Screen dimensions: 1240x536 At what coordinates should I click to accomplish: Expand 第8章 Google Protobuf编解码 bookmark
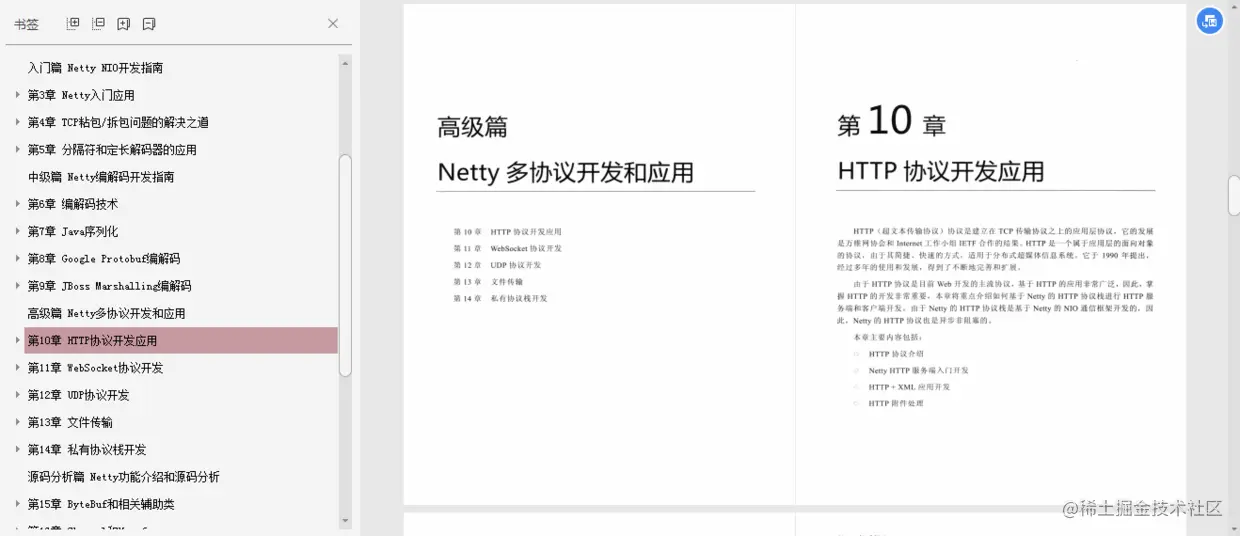coord(17,258)
